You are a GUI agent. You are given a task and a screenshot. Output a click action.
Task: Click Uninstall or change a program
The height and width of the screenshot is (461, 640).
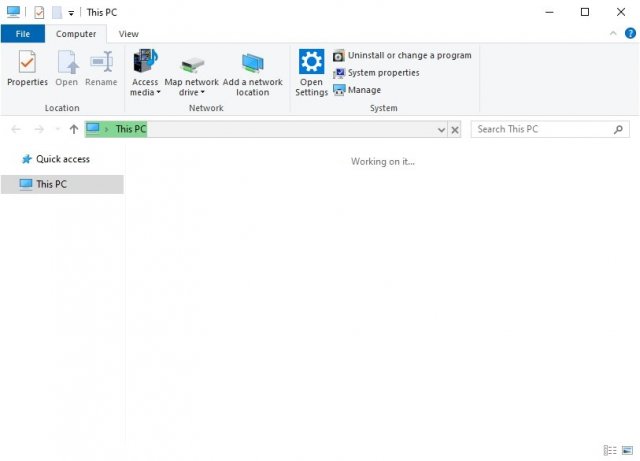click(x=402, y=55)
